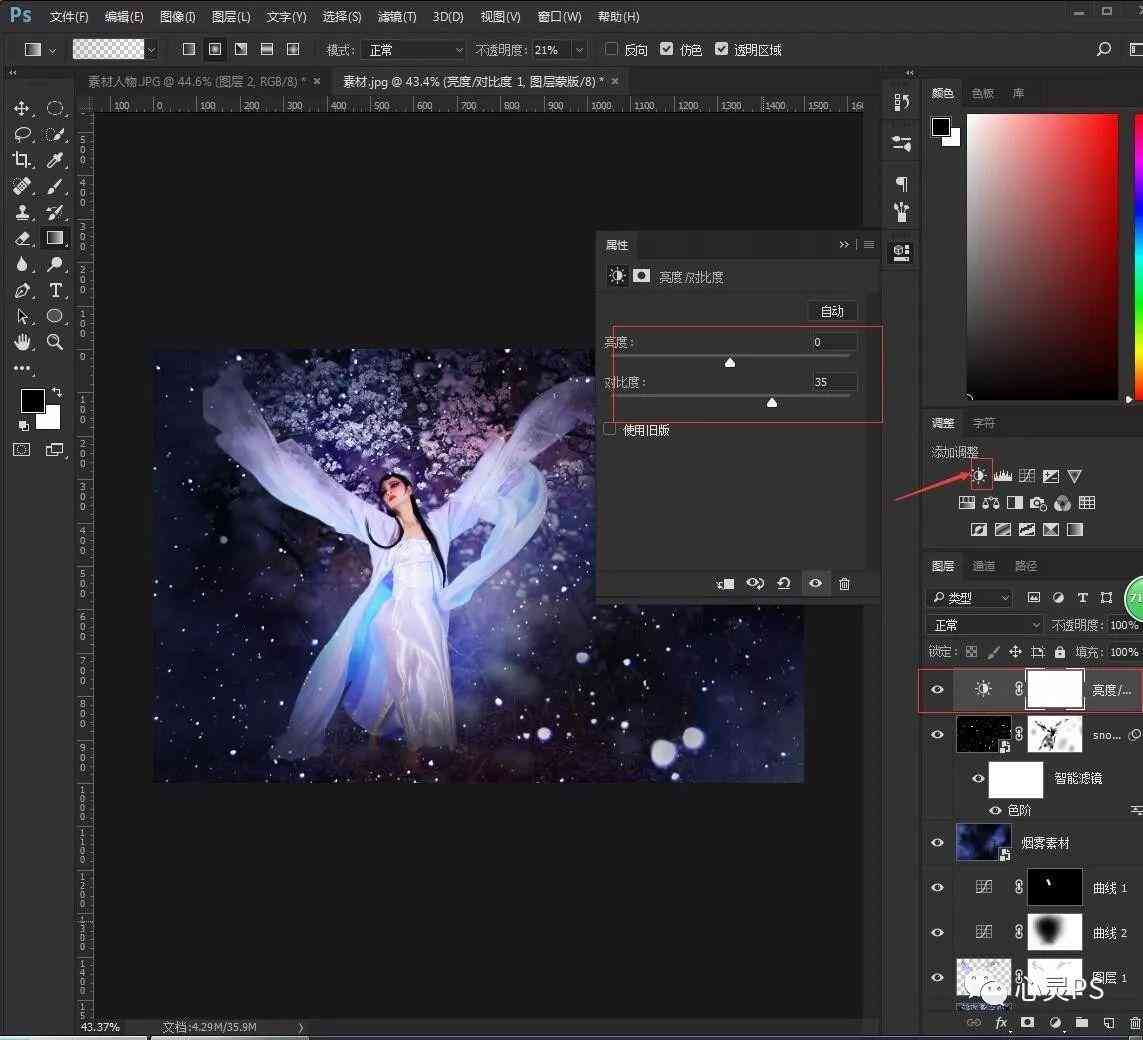Switch to the 路径 tab
1143x1040 pixels.
1026,566
